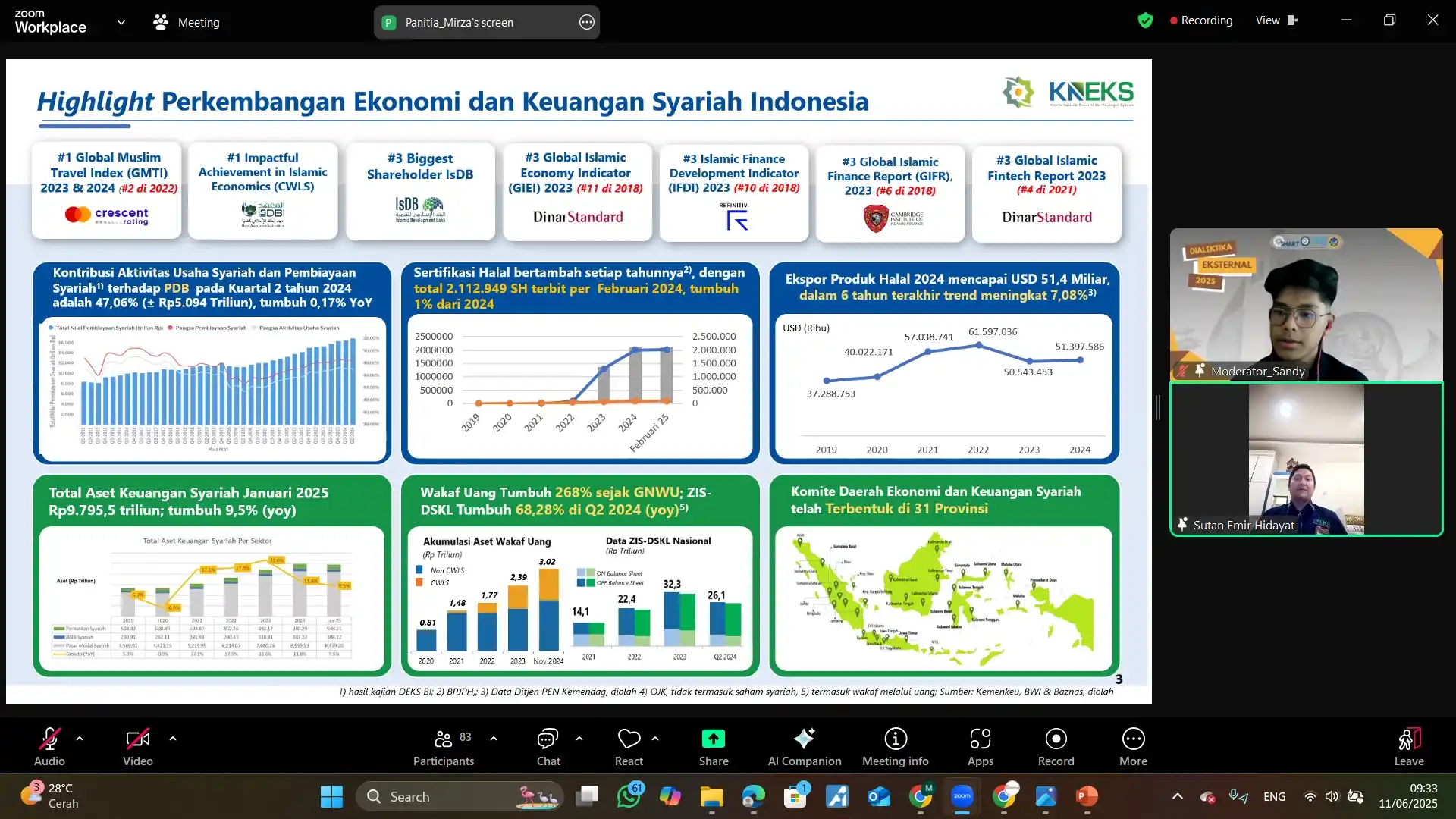Start video with the Video button
Screen dimensions: 1456x819
138,747
